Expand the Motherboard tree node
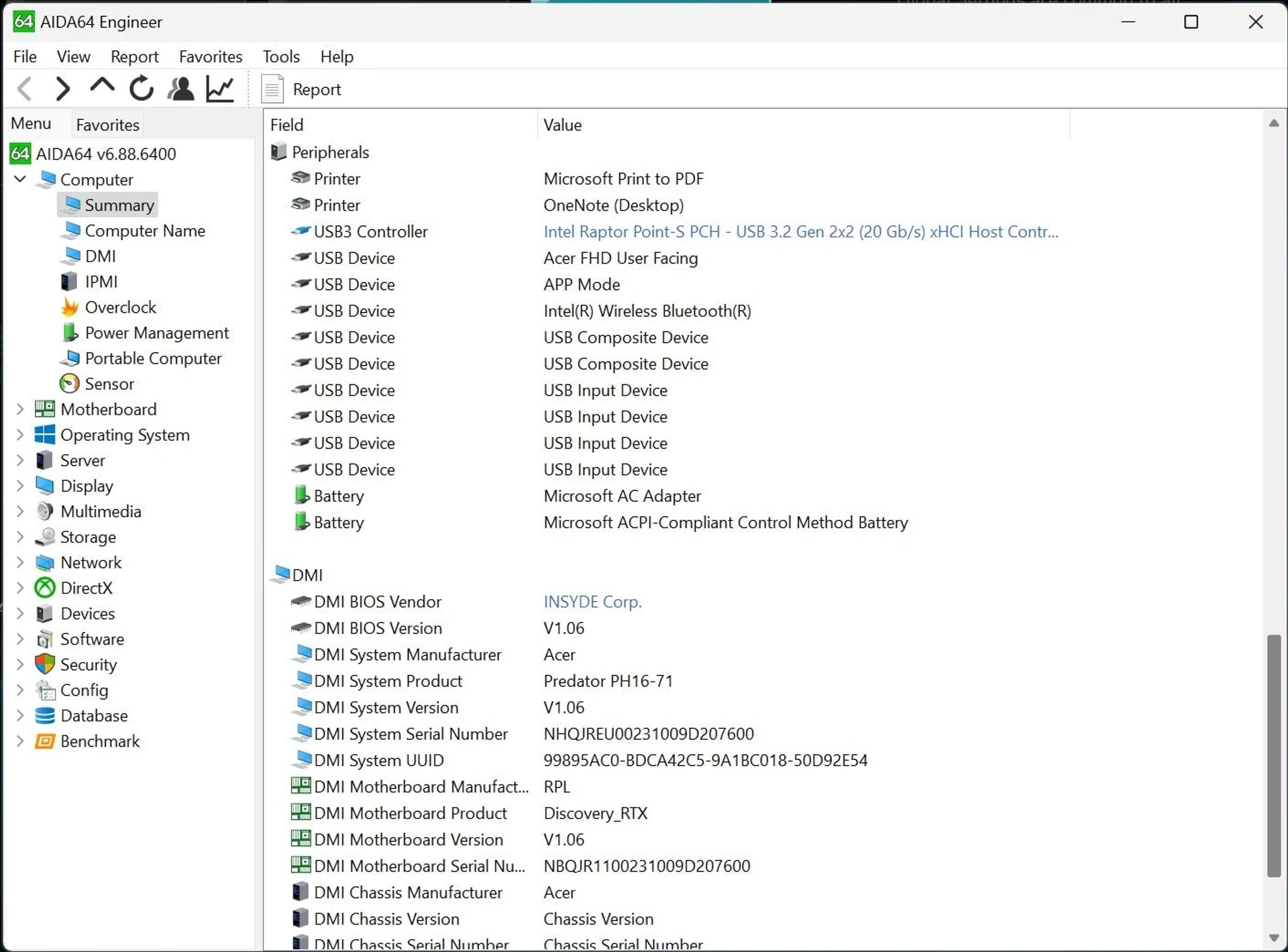The width and height of the screenshot is (1288, 952). pyautogui.click(x=20, y=409)
